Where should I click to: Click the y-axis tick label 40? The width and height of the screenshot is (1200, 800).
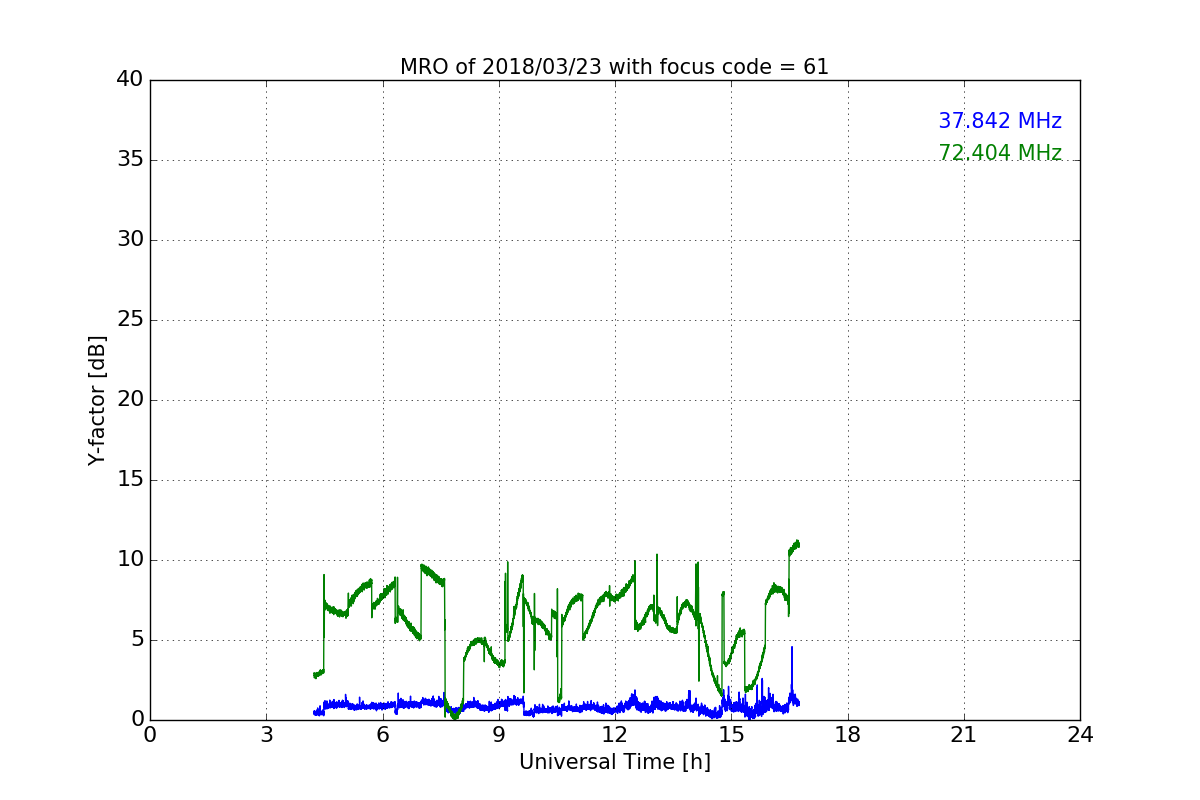[130, 80]
